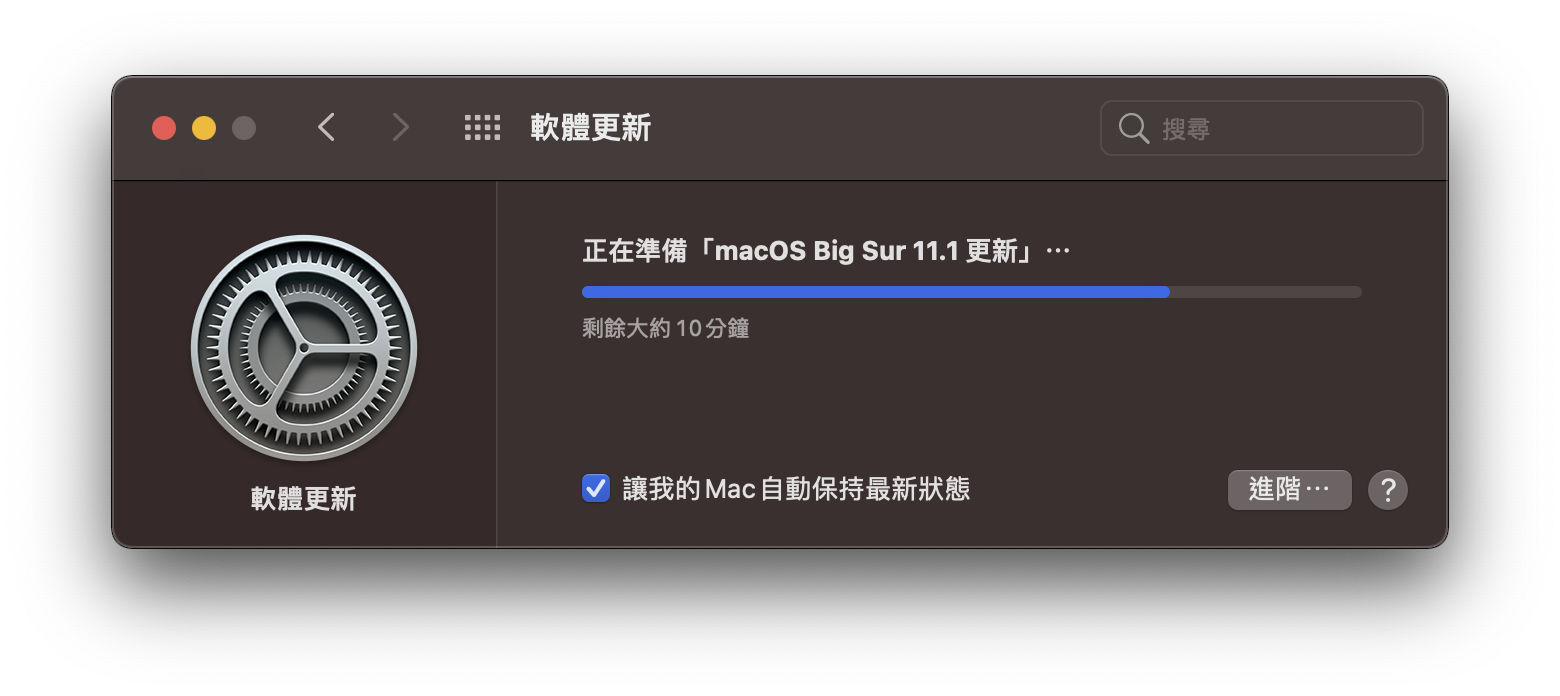
Task: Click the blue filled part of progress bar
Action: click(876, 292)
